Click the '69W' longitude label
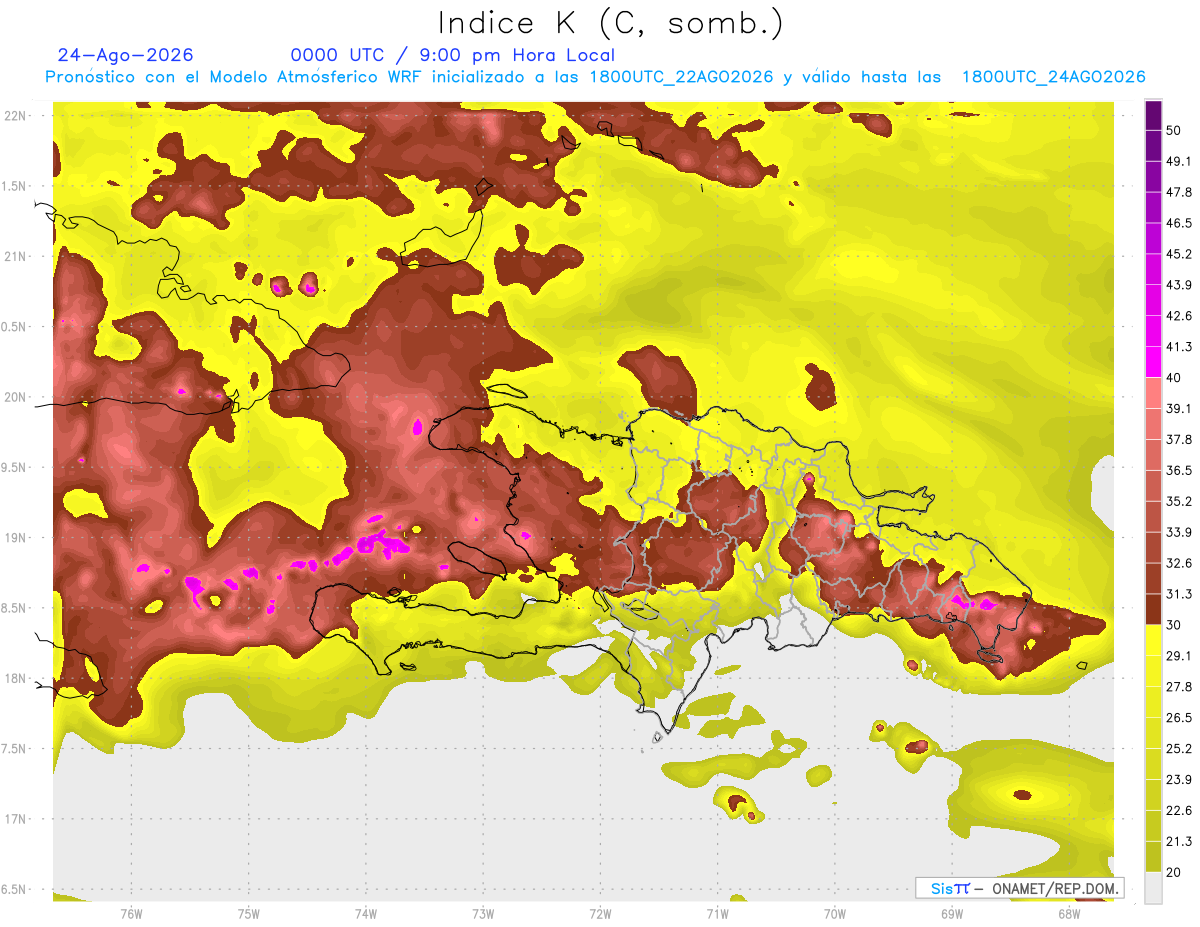The height and width of the screenshot is (927, 1200). pos(952,914)
